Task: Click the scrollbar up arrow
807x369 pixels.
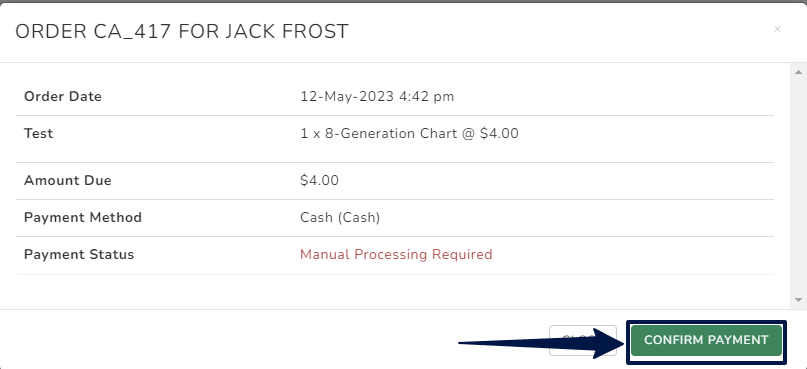Action: (798, 73)
